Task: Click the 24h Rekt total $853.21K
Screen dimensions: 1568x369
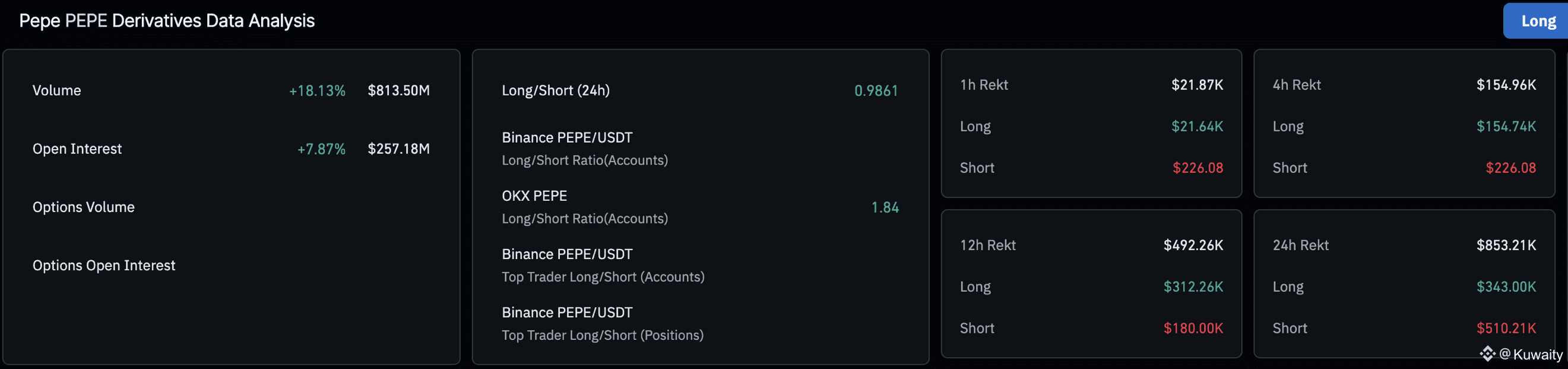Action: (1505, 245)
